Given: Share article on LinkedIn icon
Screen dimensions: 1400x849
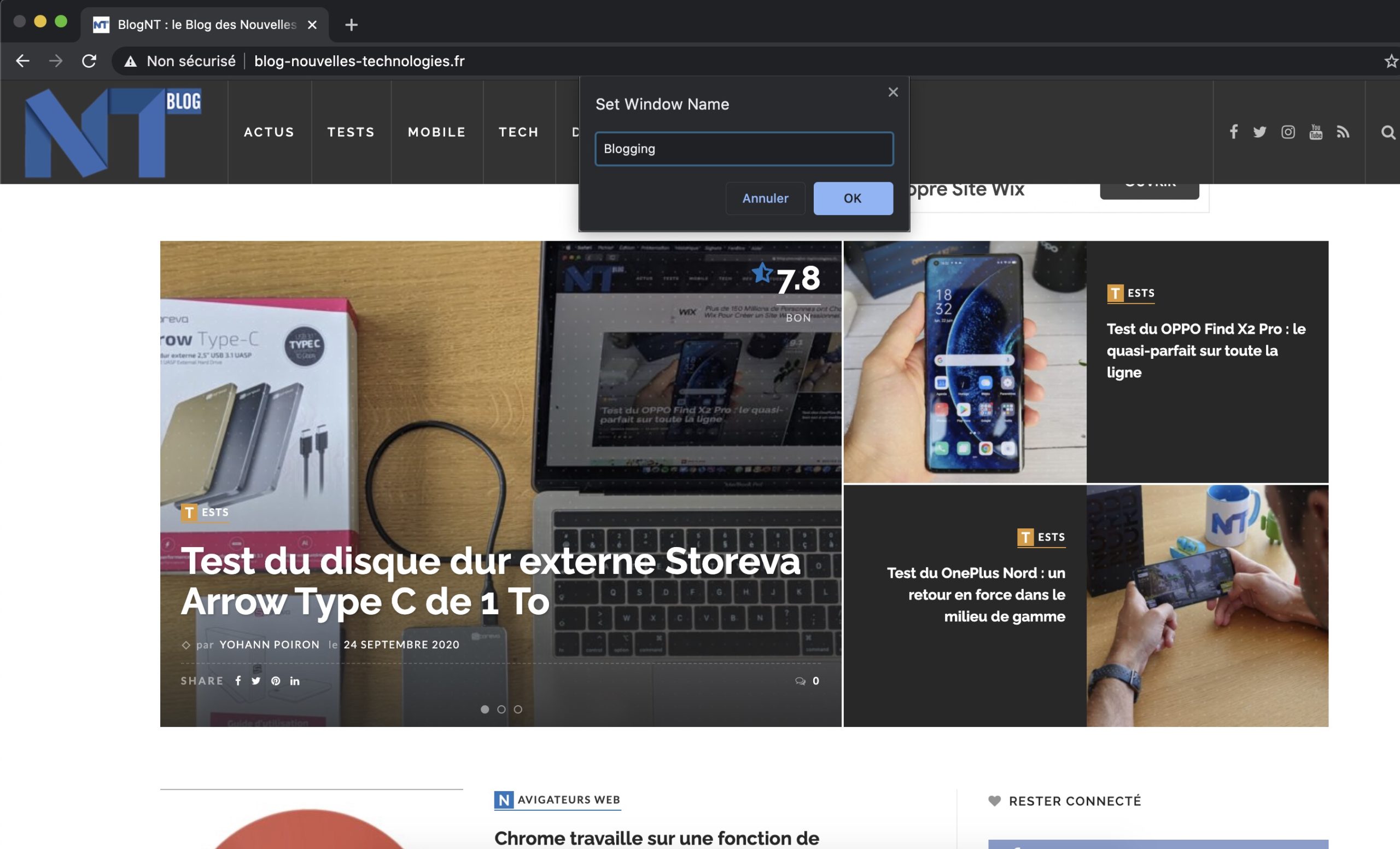Looking at the screenshot, I should (295, 681).
